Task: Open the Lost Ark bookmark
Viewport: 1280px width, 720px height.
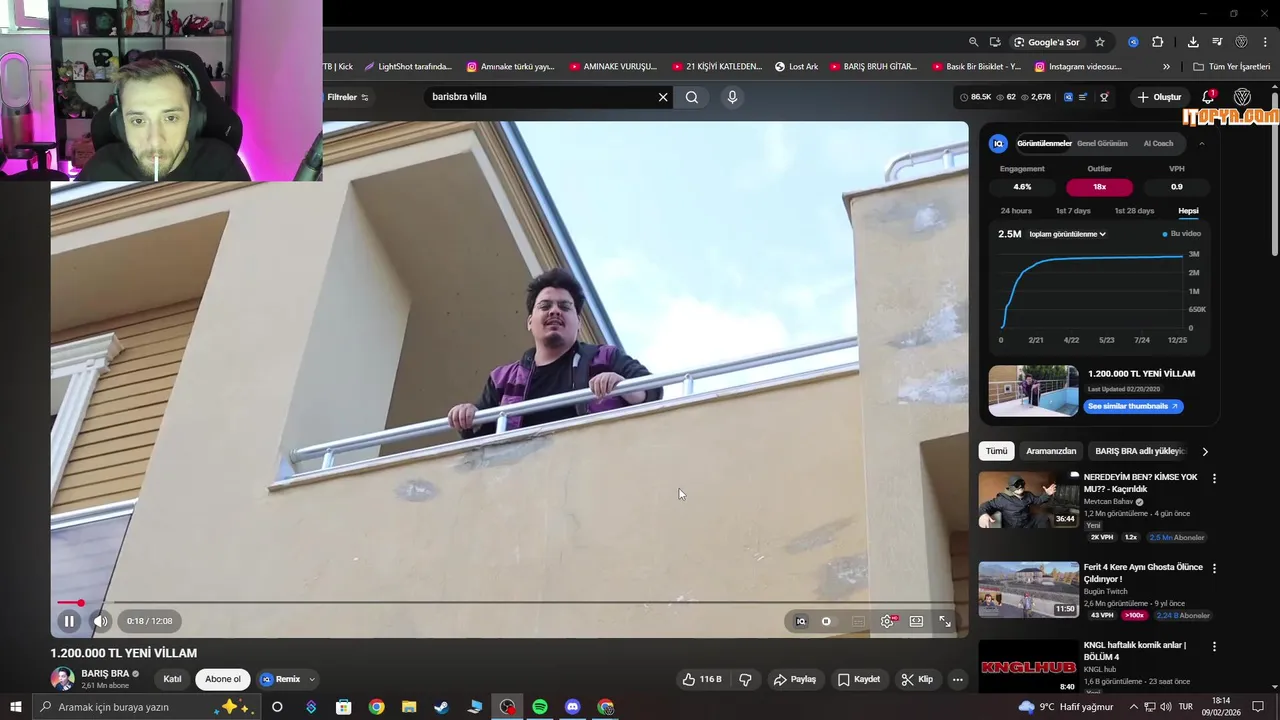Action: (796, 67)
